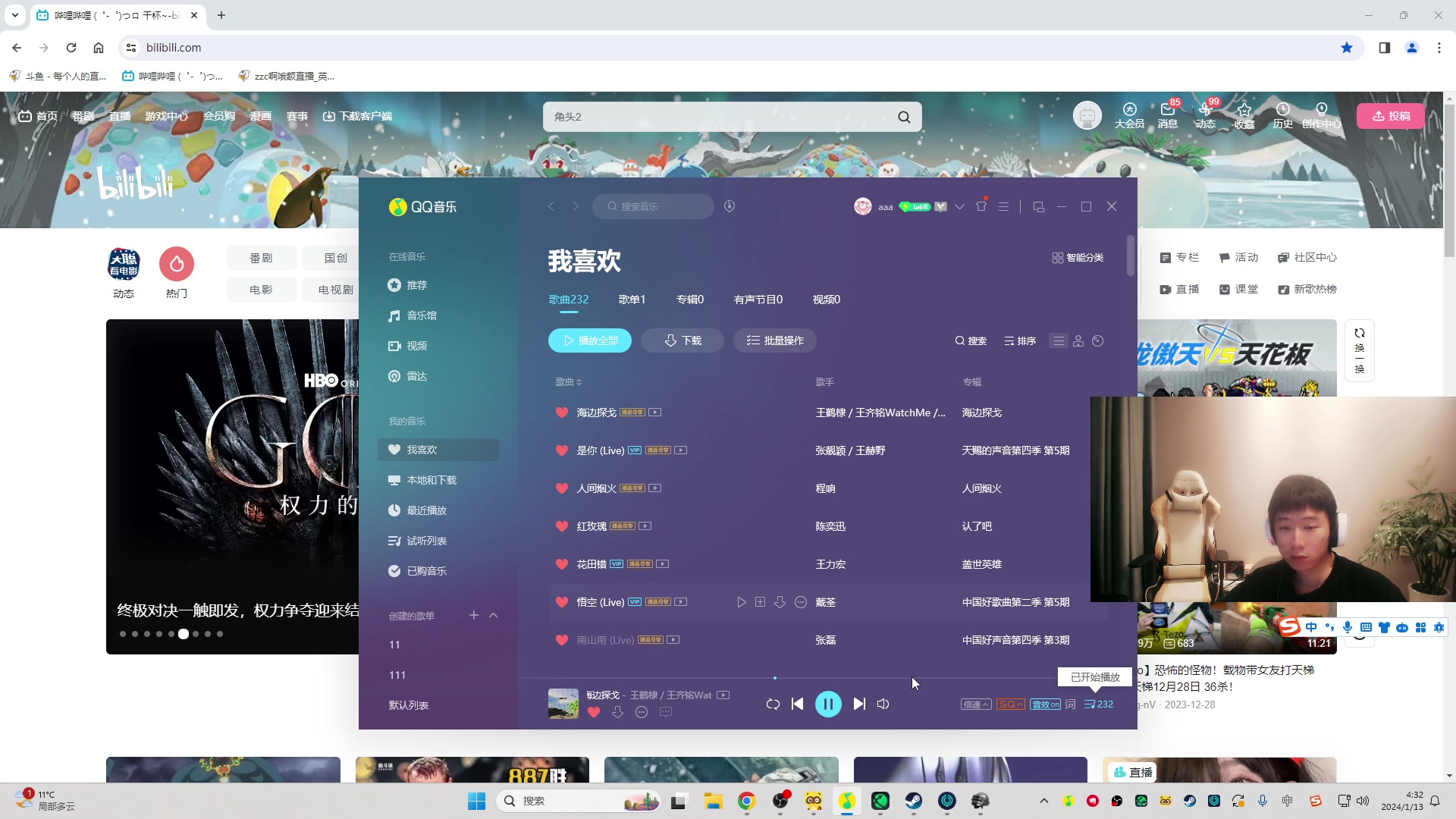
Task: Open more options for 悟空 (Live)
Action: [x=801, y=602]
